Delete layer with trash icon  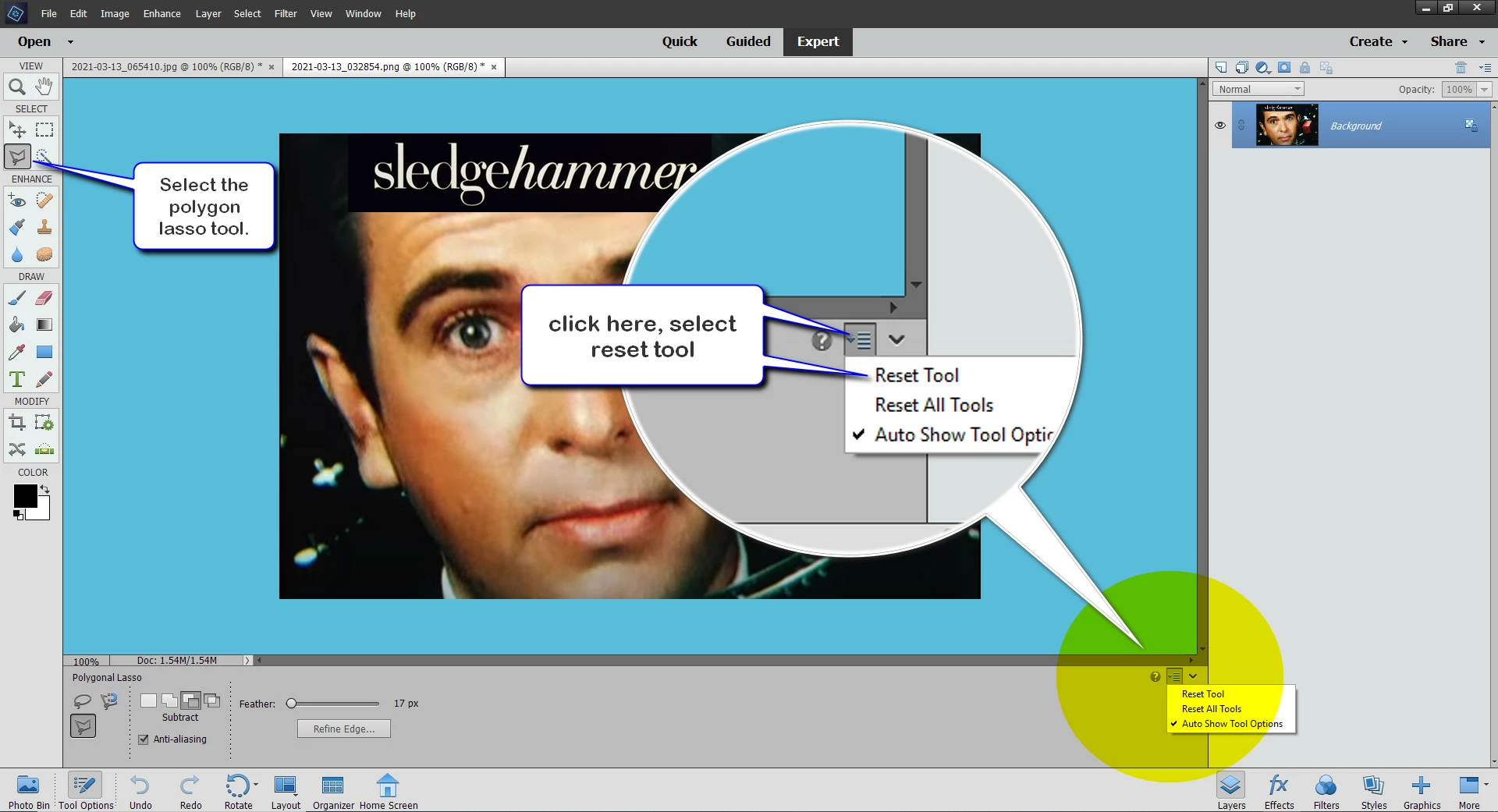(1461, 68)
